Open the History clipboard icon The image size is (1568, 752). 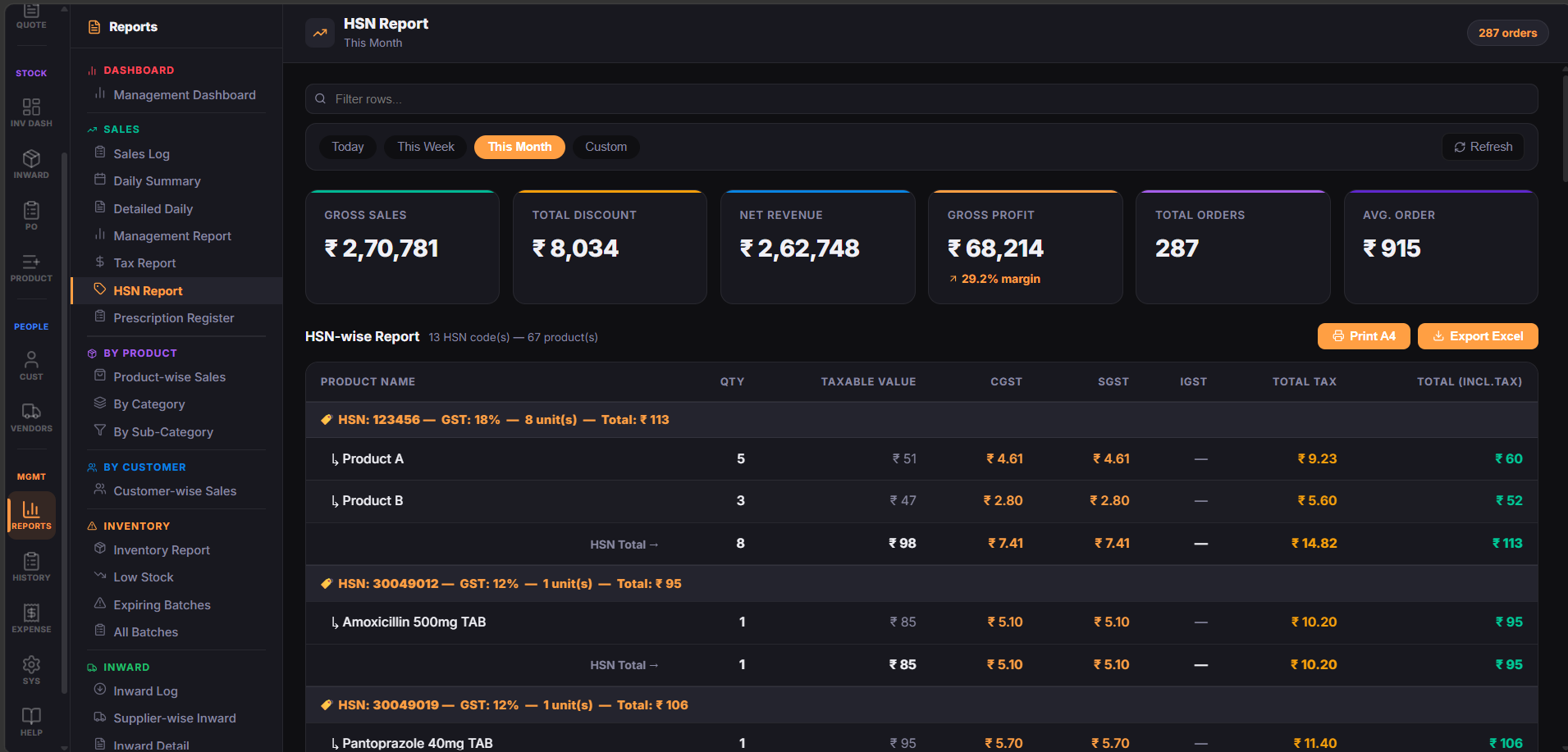pyautogui.click(x=31, y=567)
